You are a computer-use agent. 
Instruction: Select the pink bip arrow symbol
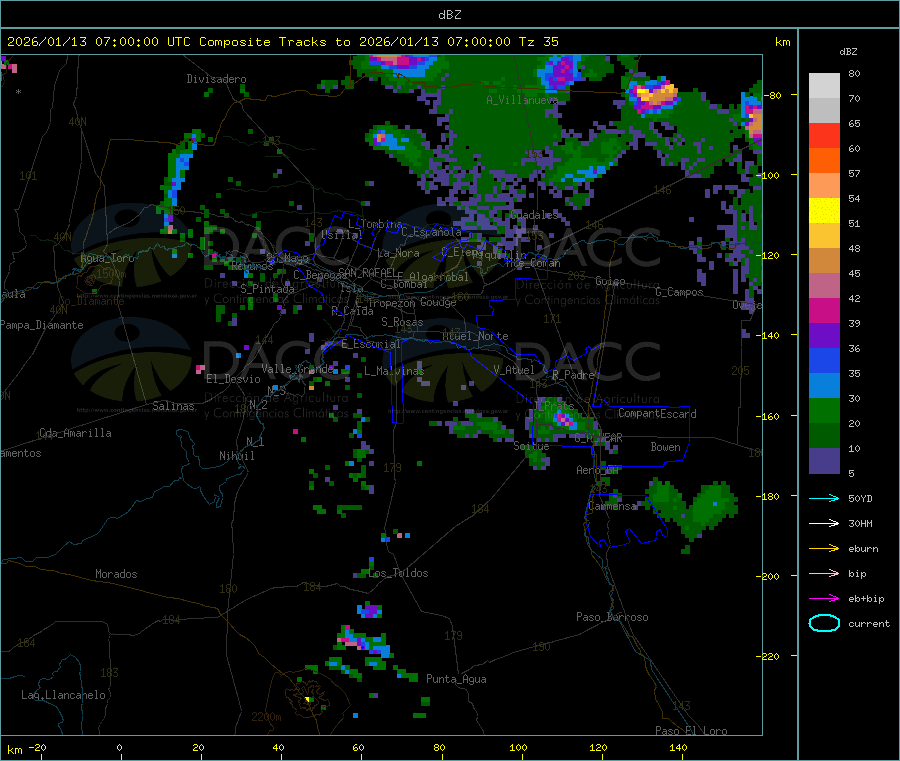coord(824,573)
